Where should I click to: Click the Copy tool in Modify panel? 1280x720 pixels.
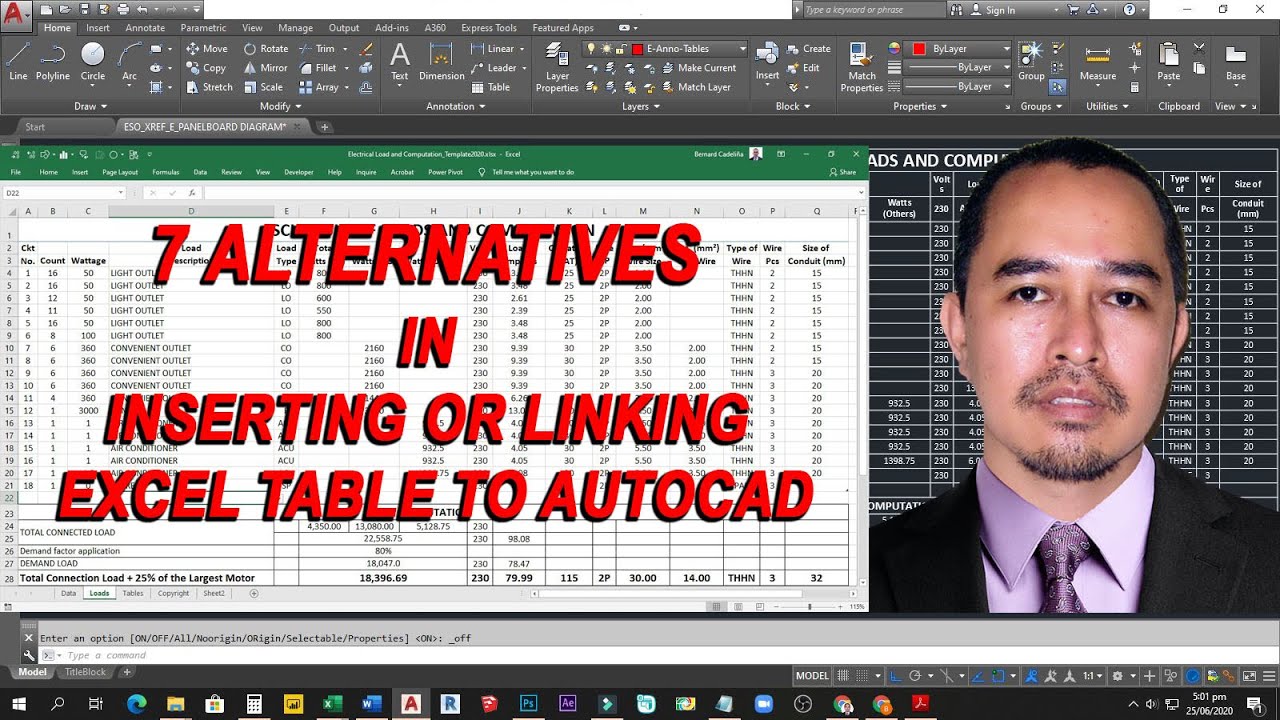click(x=206, y=68)
